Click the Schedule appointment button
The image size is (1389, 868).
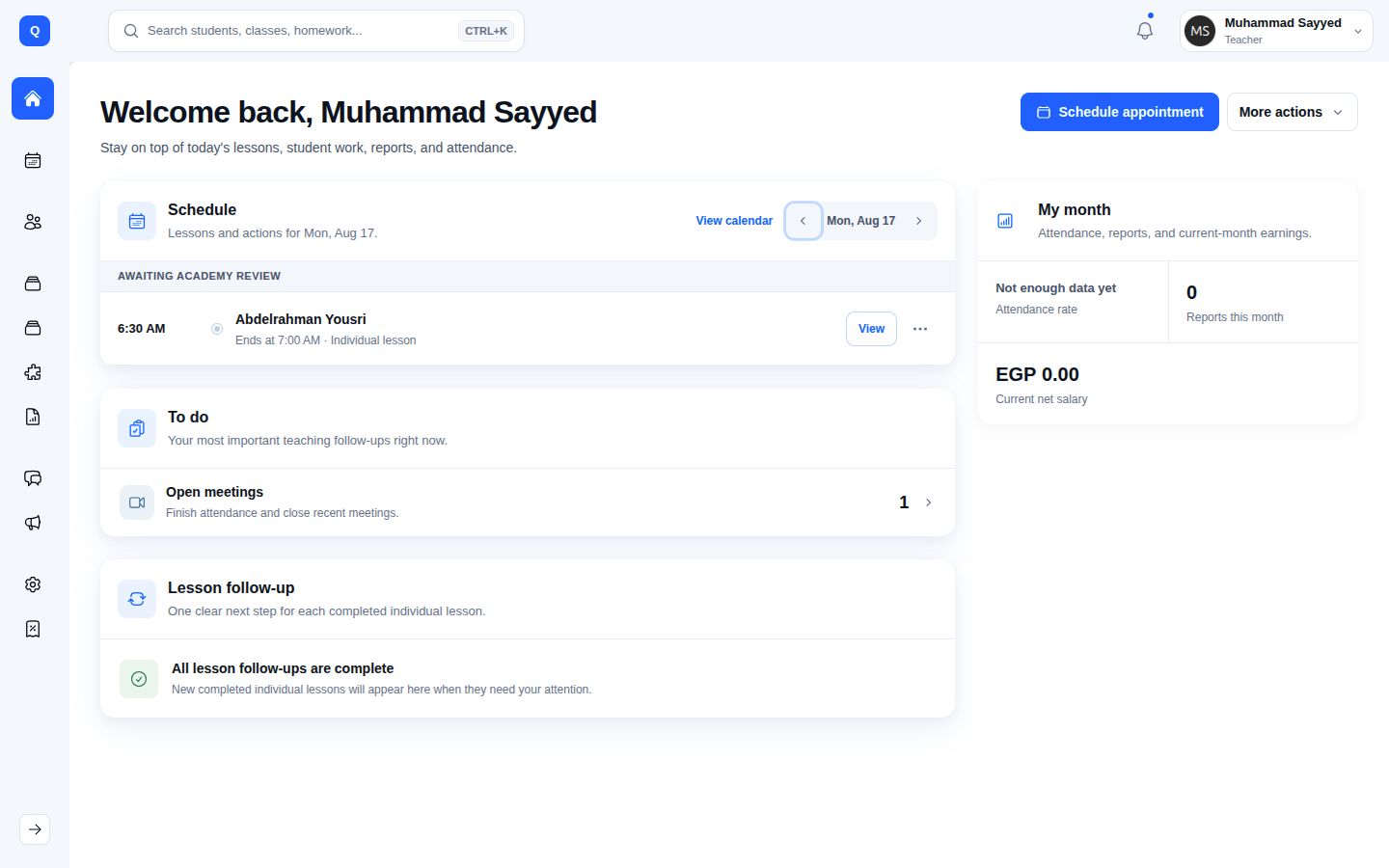click(x=1120, y=112)
